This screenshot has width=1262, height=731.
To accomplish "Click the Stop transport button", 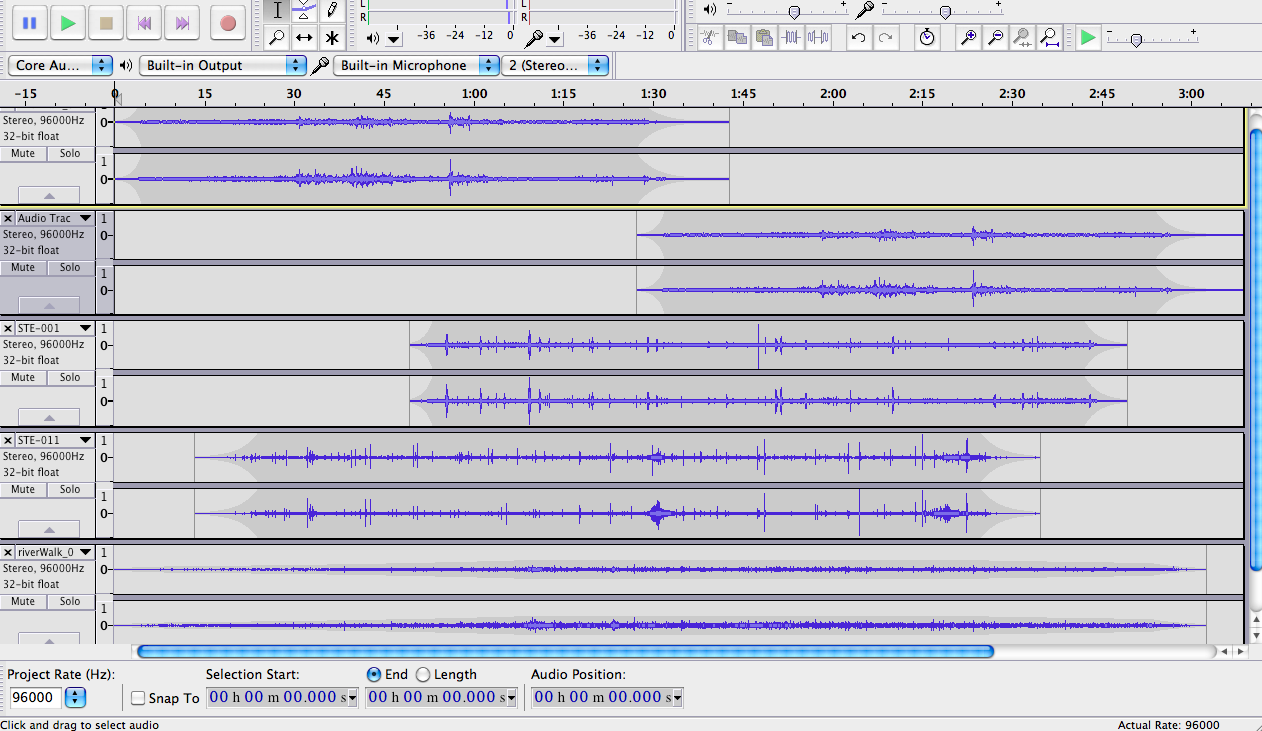I will (x=106, y=22).
